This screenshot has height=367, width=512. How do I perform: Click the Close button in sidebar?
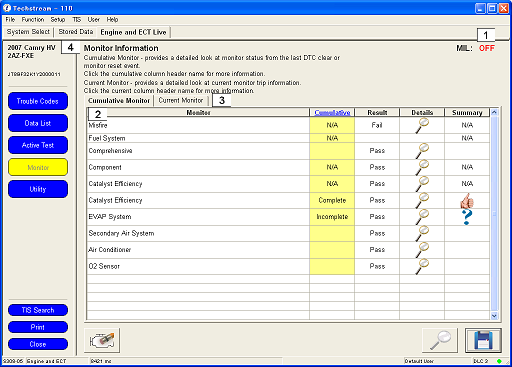[x=38, y=344]
